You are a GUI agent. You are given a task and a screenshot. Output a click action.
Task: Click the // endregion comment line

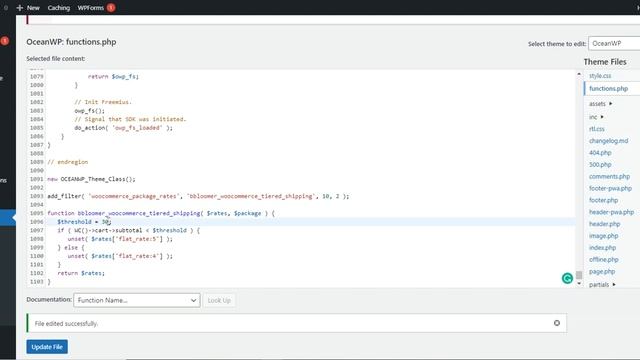click(68, 162)
